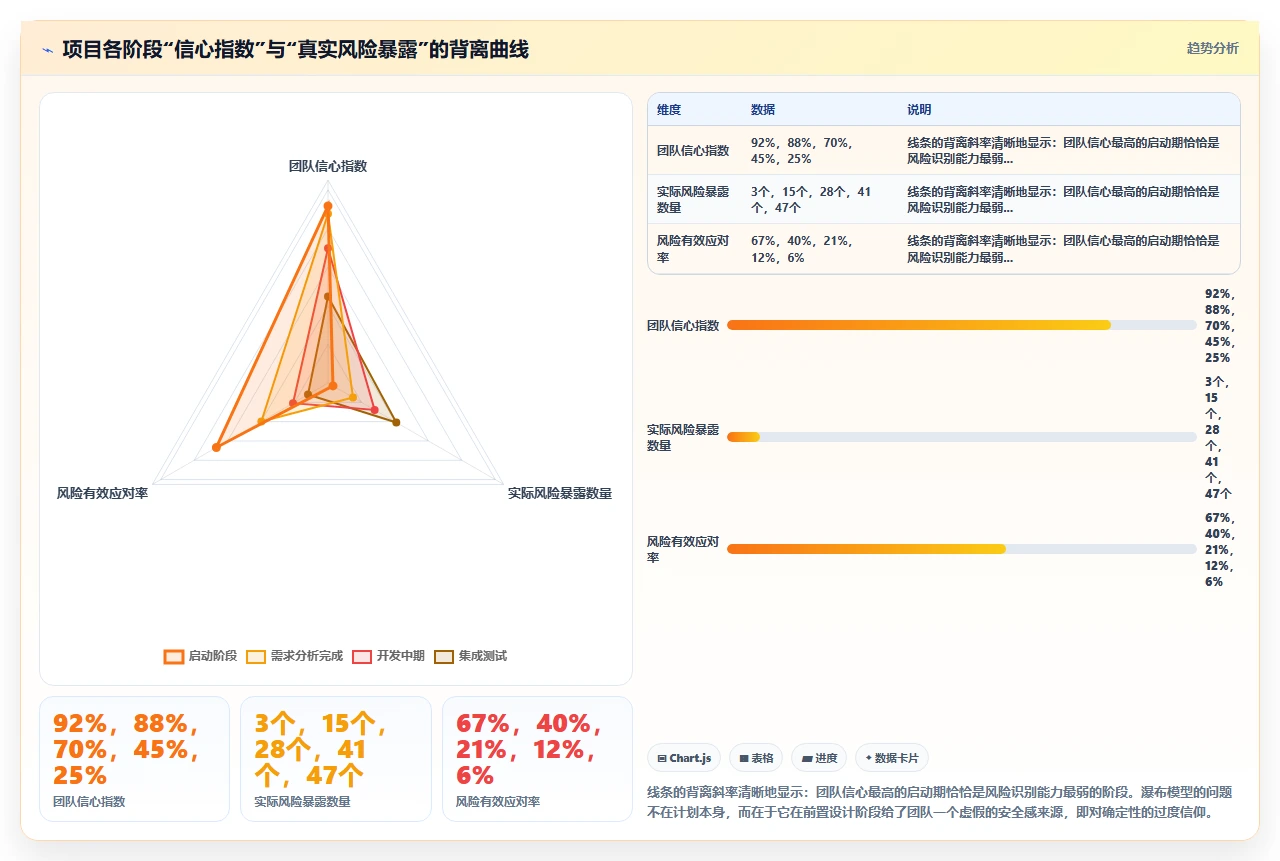Image resolution: width=1280 pixels, height=861 pixels.
Task: Click the 进度 tag
Action: [819, 758]
